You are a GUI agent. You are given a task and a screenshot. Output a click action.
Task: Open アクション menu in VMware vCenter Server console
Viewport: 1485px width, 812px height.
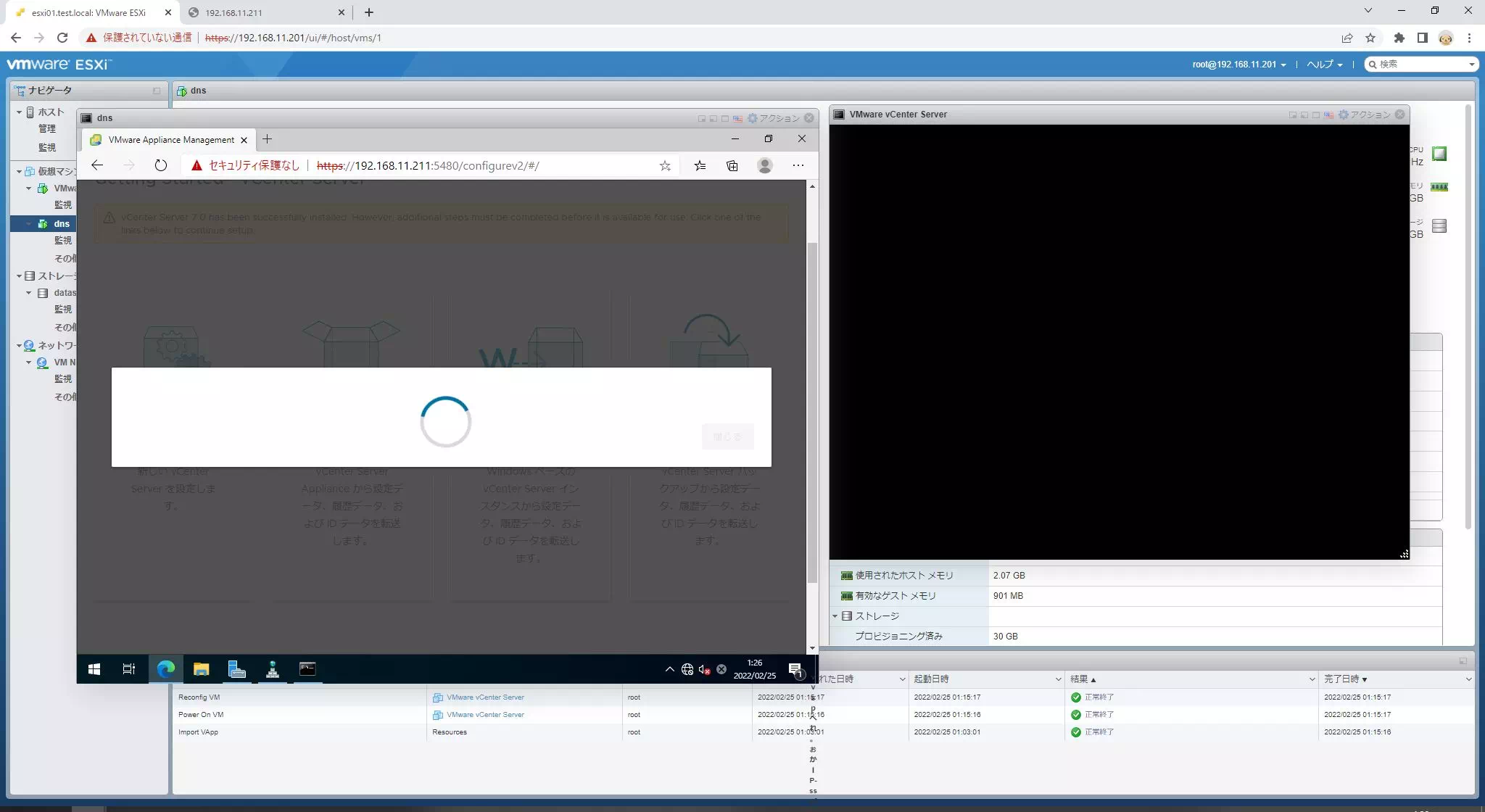1365,115
